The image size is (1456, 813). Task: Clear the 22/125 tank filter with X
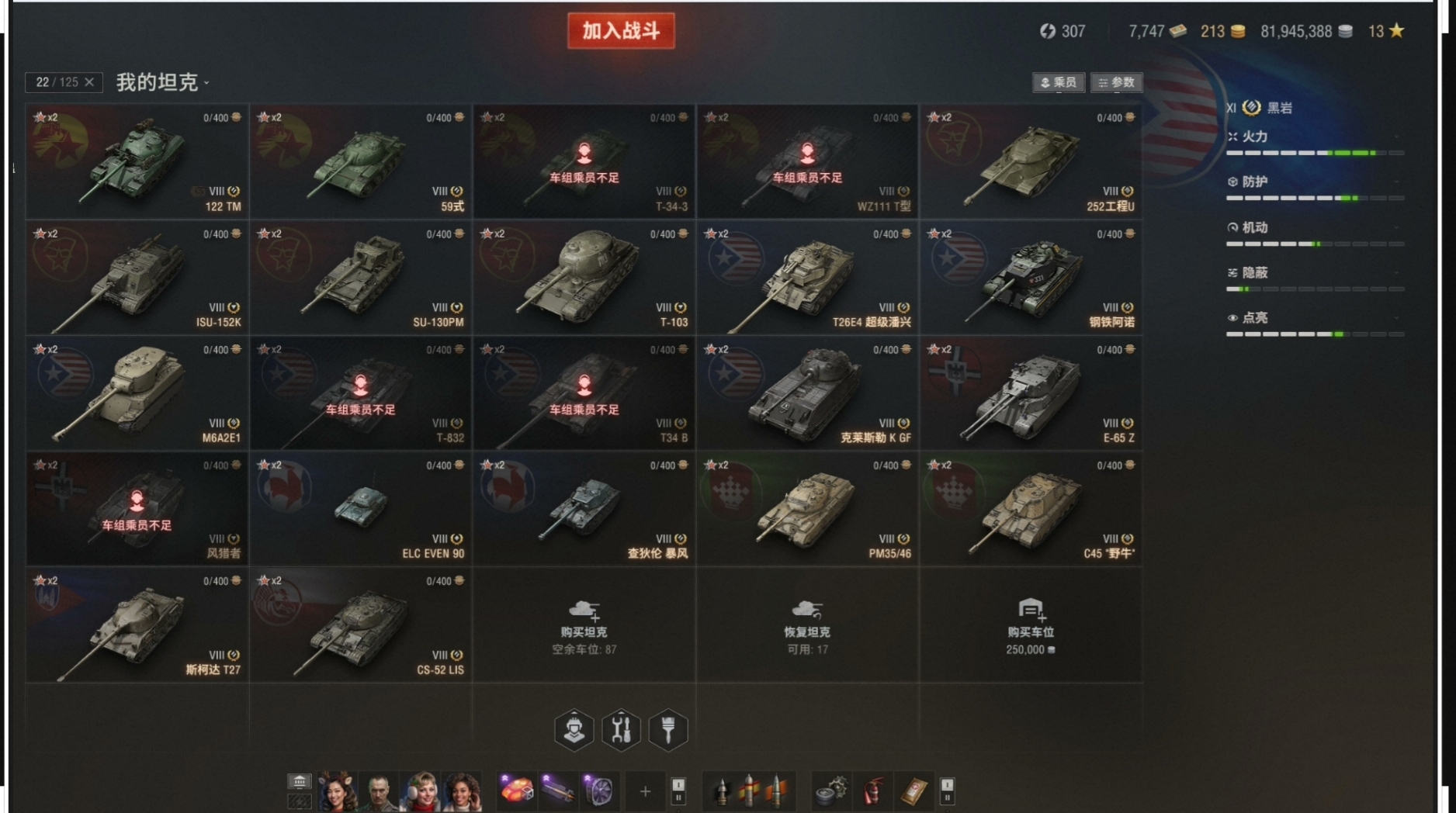pos(89,82)
